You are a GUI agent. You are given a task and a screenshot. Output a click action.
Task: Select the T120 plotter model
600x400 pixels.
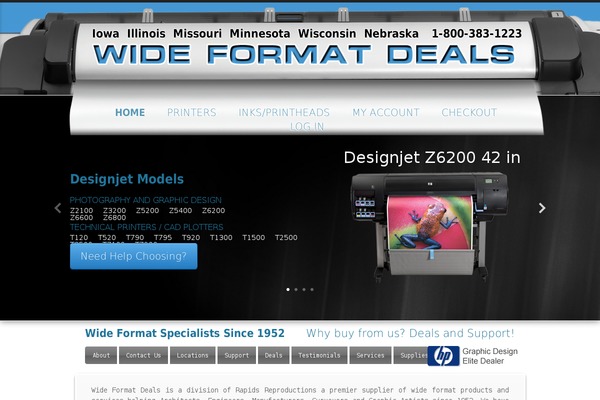[x=79, y=237]
